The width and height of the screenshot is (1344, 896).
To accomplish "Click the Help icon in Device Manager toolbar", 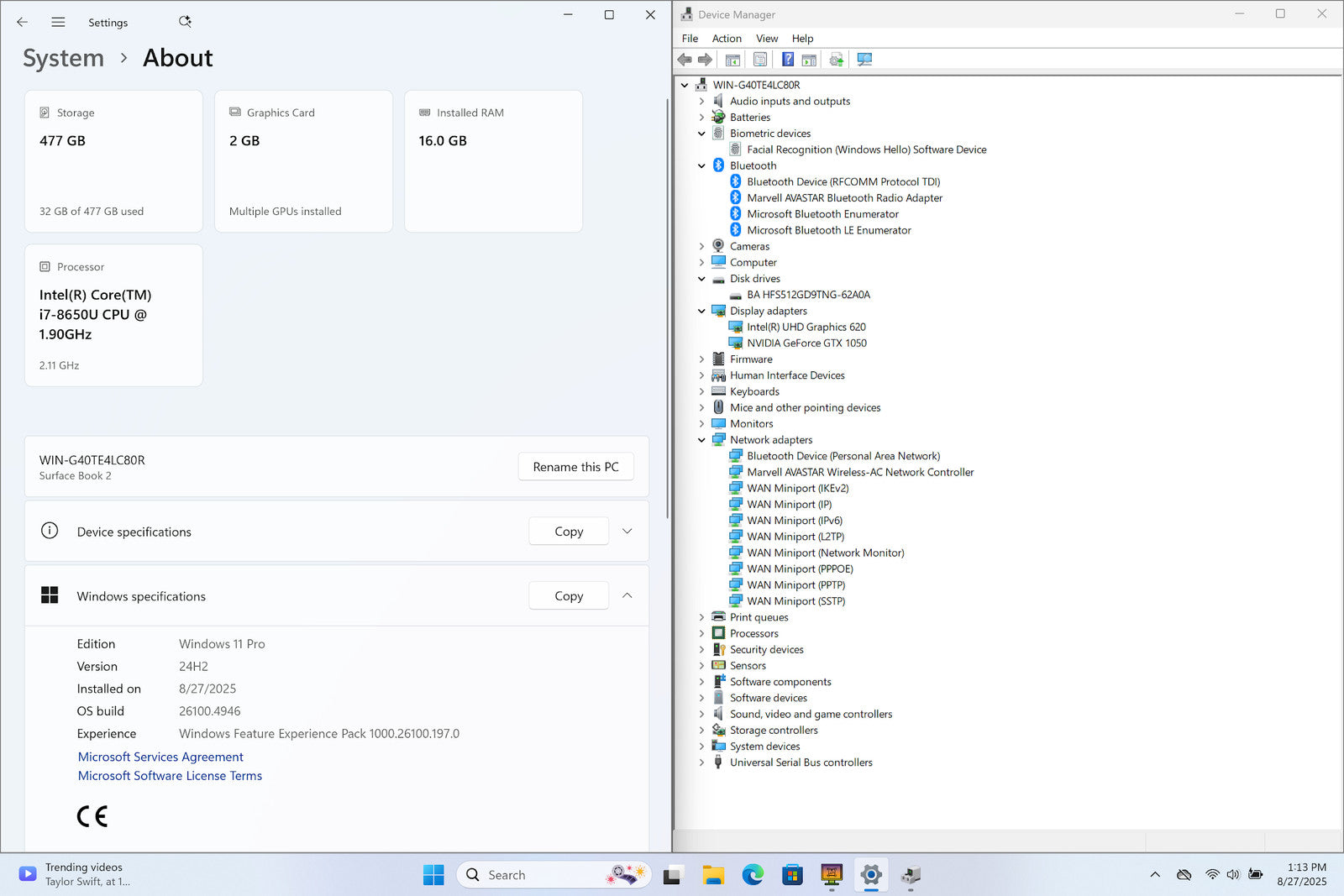I will (x=787, y=60).
